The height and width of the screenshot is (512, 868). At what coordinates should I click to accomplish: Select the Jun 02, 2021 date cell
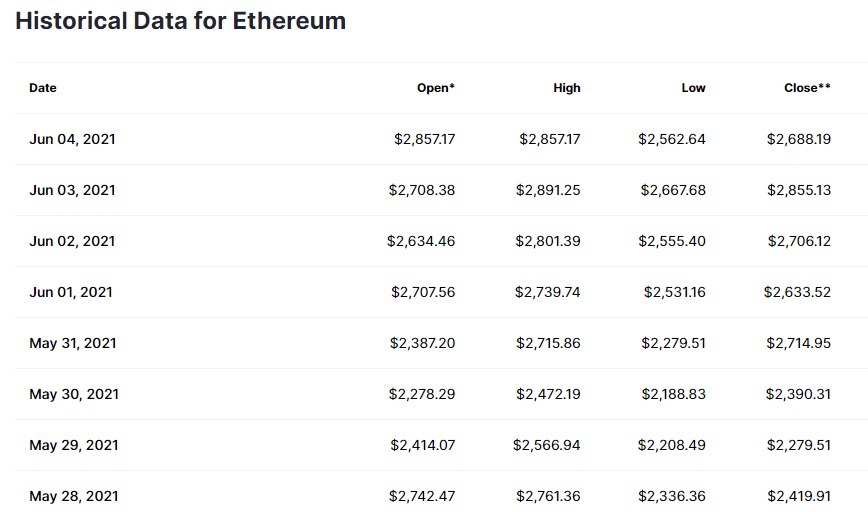pos(72,241)
